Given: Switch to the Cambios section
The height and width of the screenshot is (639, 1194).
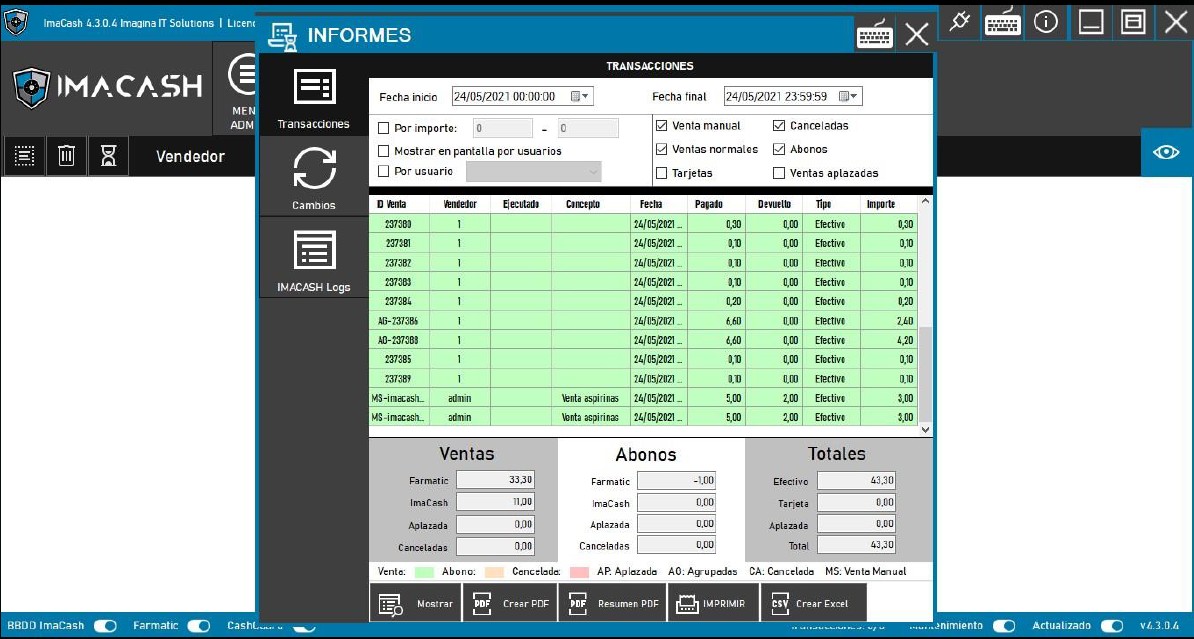Looking at the screenshot, I should pyautogui.click(x=313, y=177).
